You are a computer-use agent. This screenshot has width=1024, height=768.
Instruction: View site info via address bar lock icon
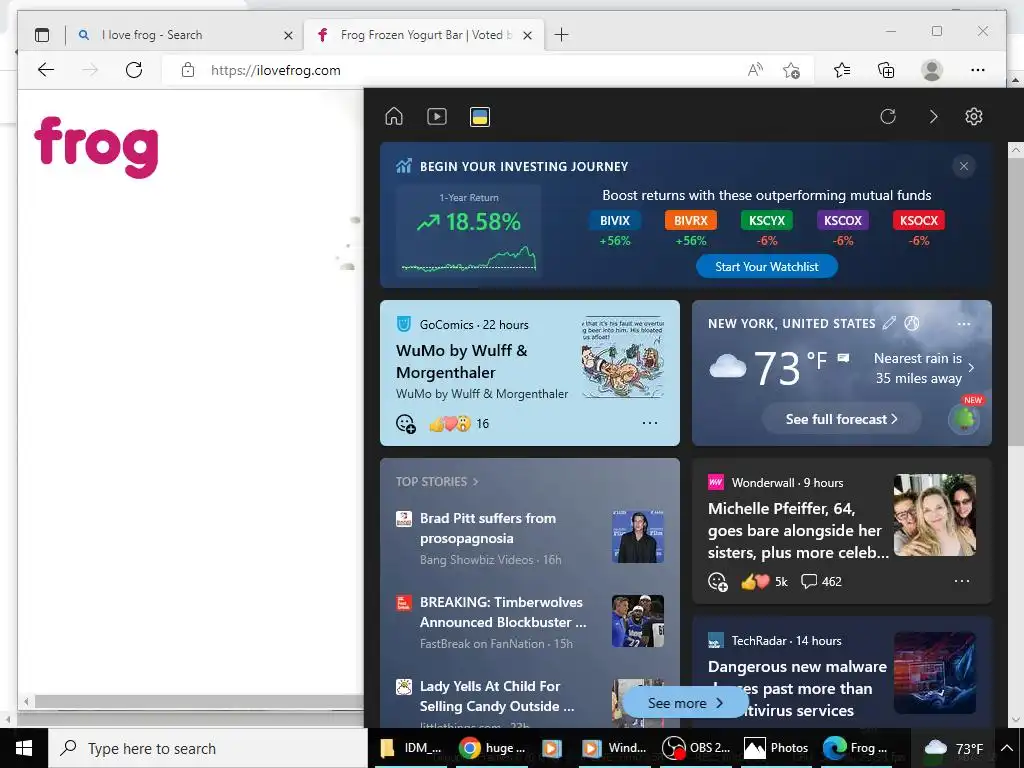click(188, 70)
